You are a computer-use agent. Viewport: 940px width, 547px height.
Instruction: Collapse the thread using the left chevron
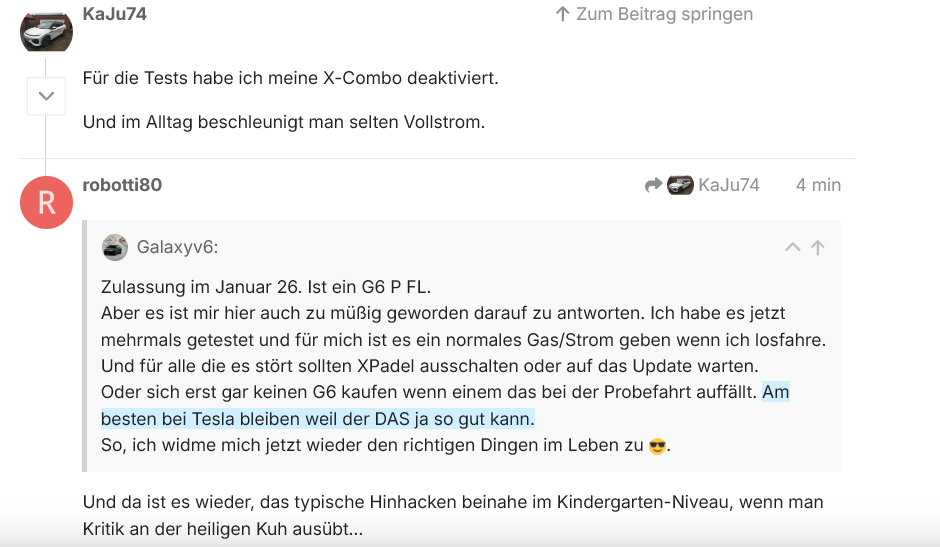click(46, 97)
